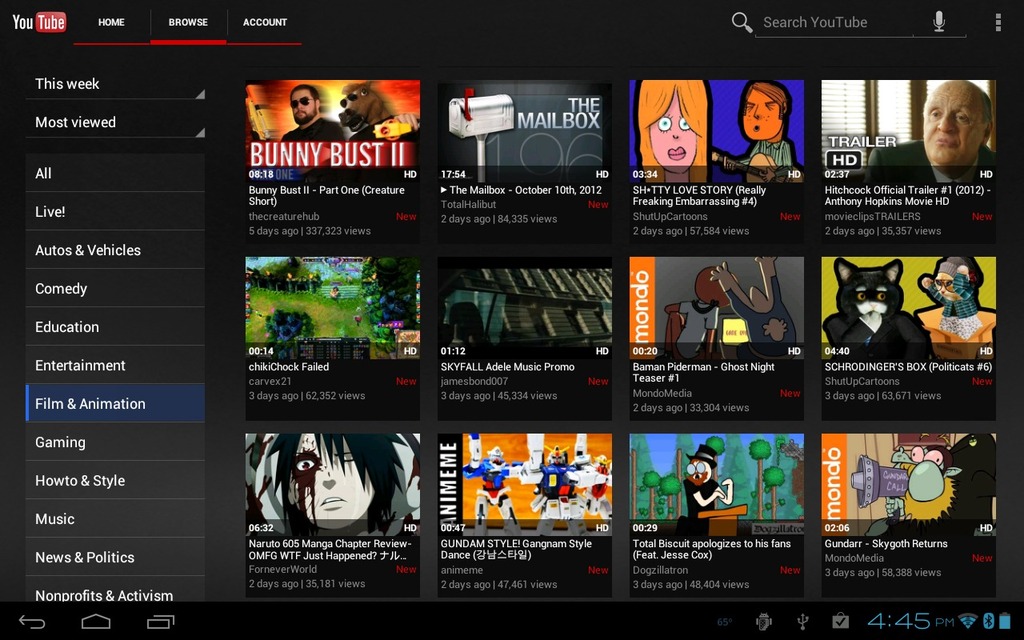Viewport: 1024px width, 640px height.
Task: Click the jamesbond007 channel name
Action: click(x=474, y=381)
